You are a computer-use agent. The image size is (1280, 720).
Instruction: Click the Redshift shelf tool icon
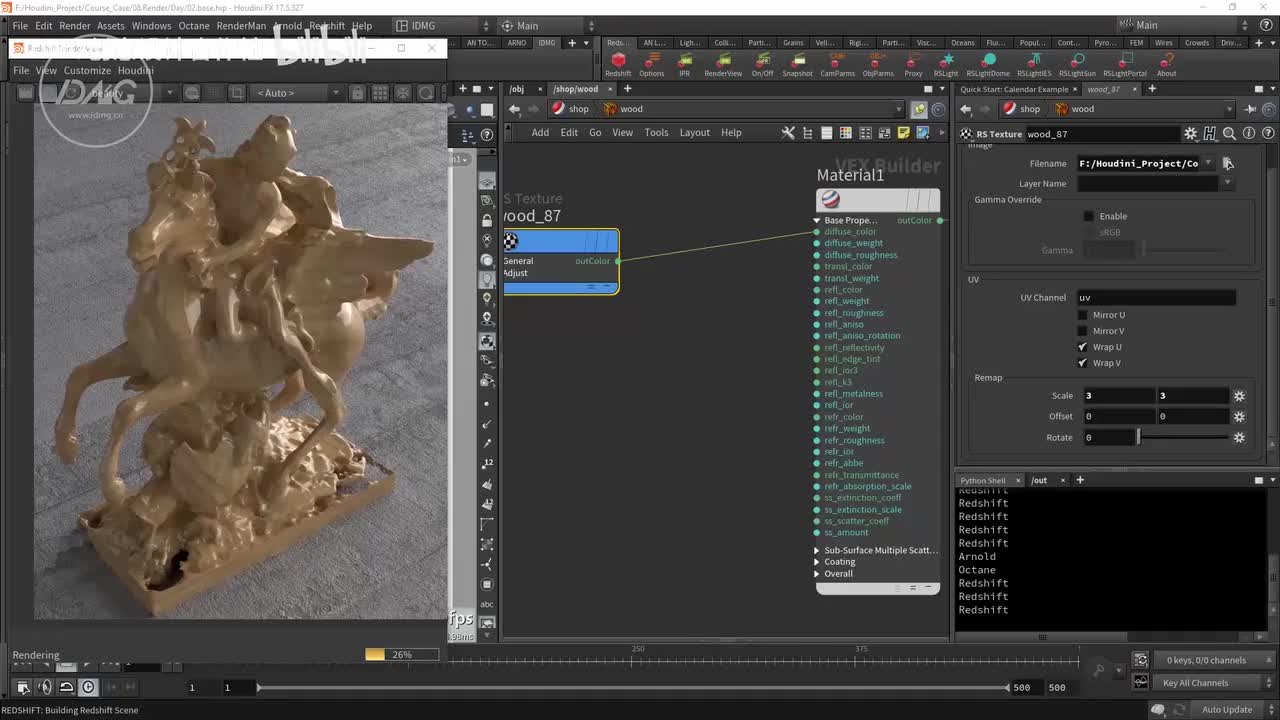click(618, 62)
